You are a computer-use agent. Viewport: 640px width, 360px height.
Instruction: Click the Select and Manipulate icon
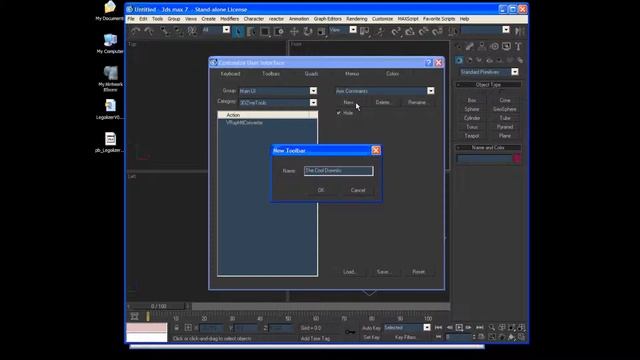point(380,31)
